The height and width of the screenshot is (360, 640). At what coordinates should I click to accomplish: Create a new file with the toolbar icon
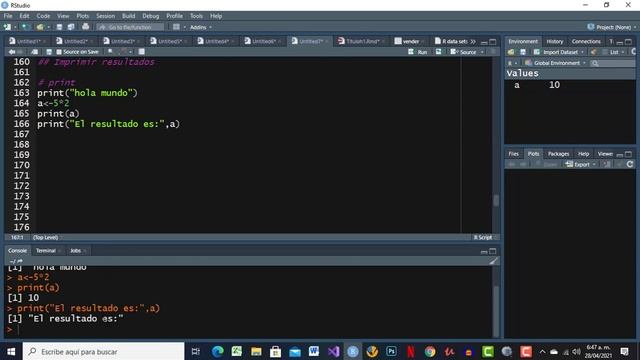(x=7, y=27)
